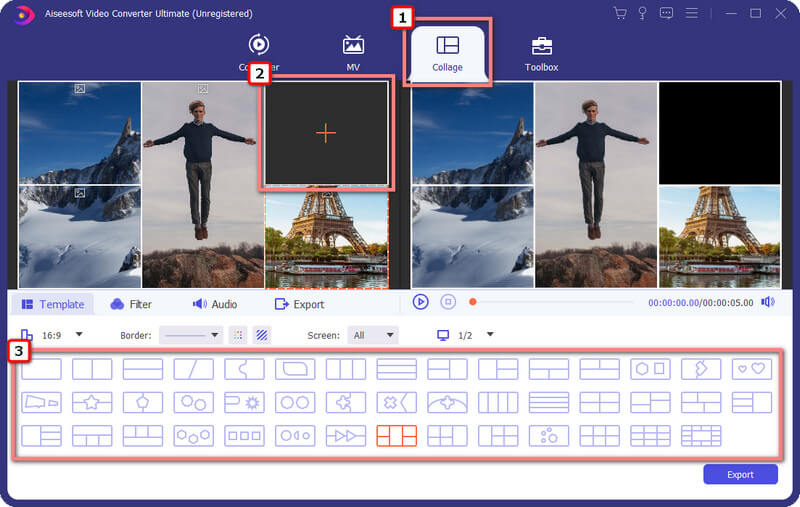Viewport: 800px width, 507px height.
Task: Switch to the MV tab
Action: point(353,53)
